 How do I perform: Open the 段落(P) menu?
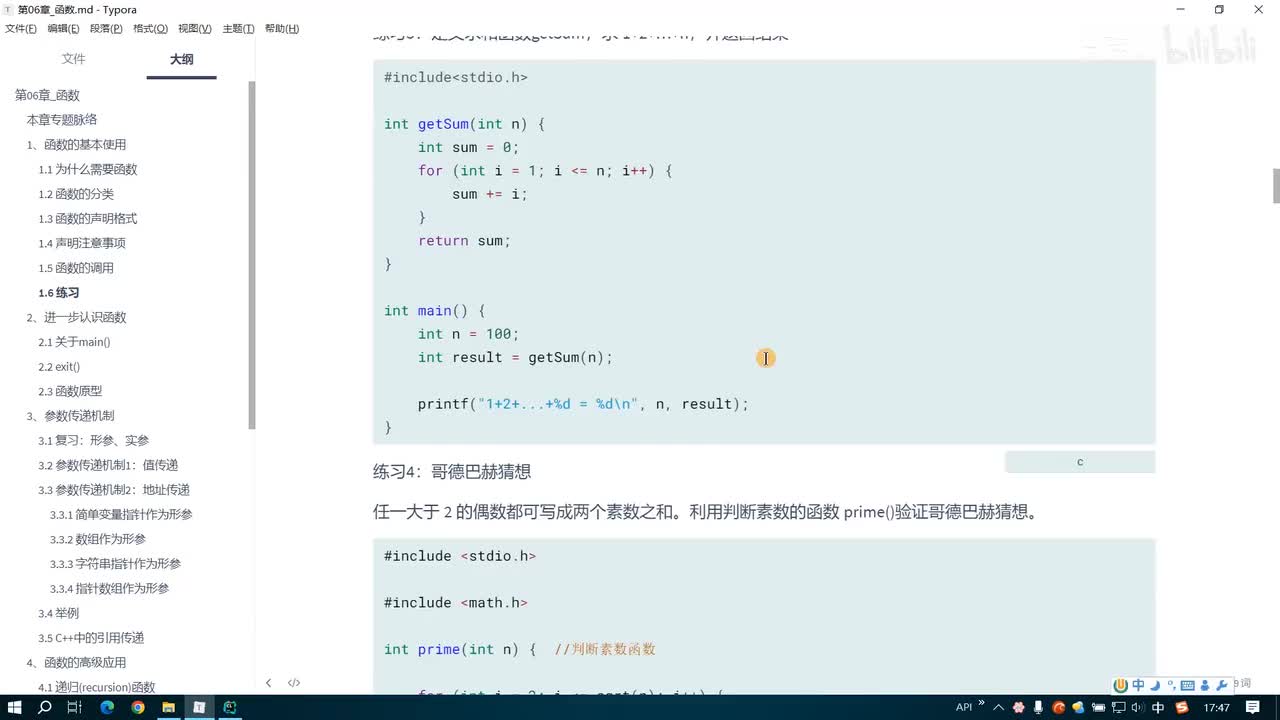106,29
